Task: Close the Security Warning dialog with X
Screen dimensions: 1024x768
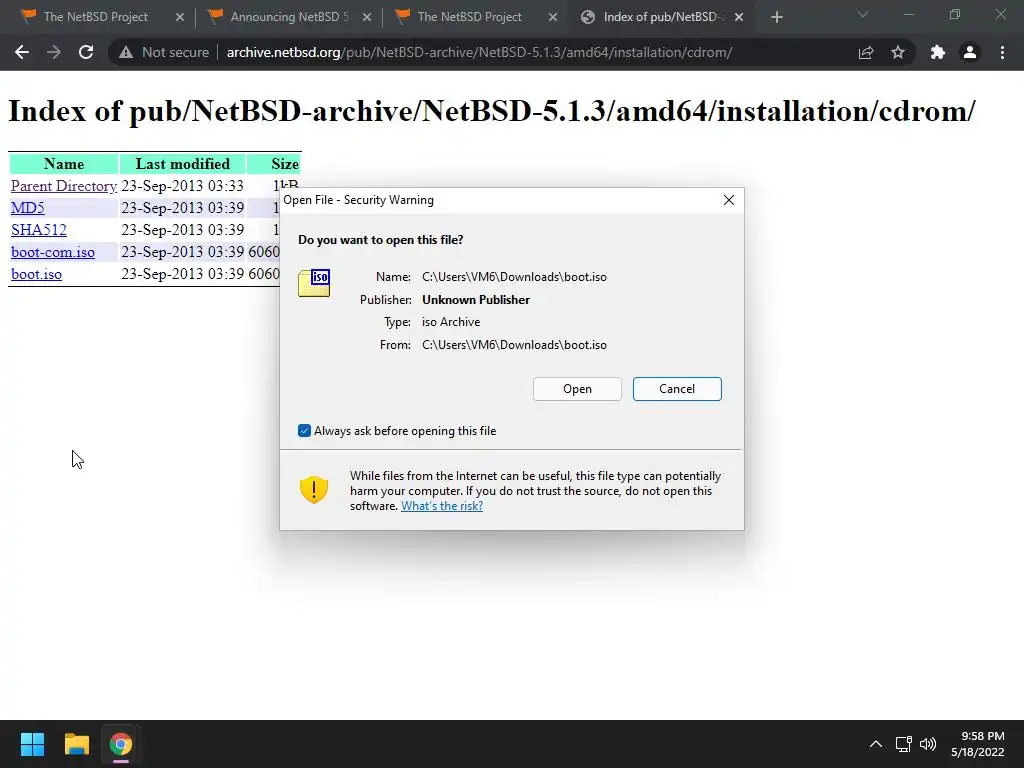Action: coord(729,200)
